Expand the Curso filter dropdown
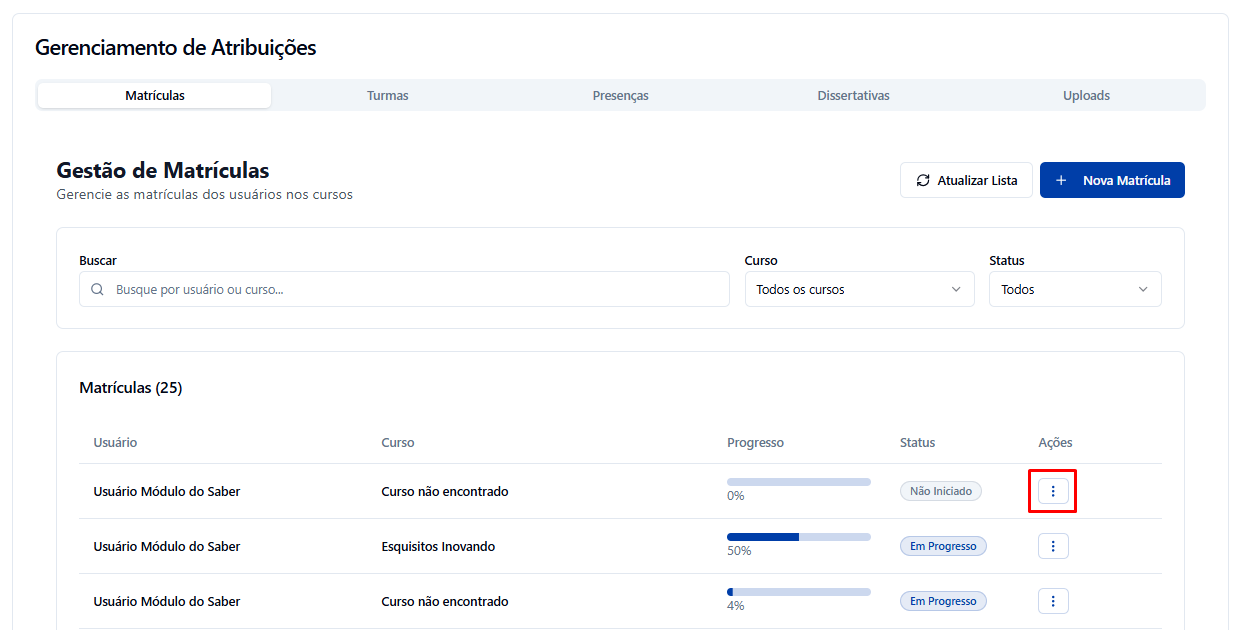The image size is (1239, 630). 859,290
